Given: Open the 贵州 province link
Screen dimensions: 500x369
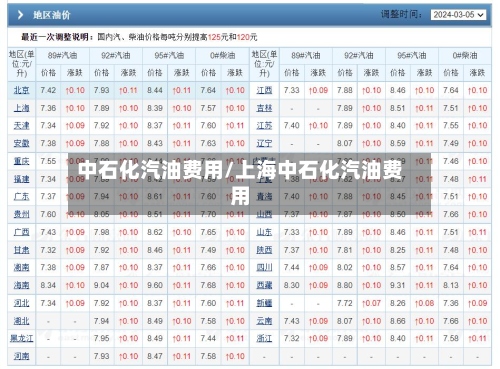Looking at the screenshot, I should 22,214.
